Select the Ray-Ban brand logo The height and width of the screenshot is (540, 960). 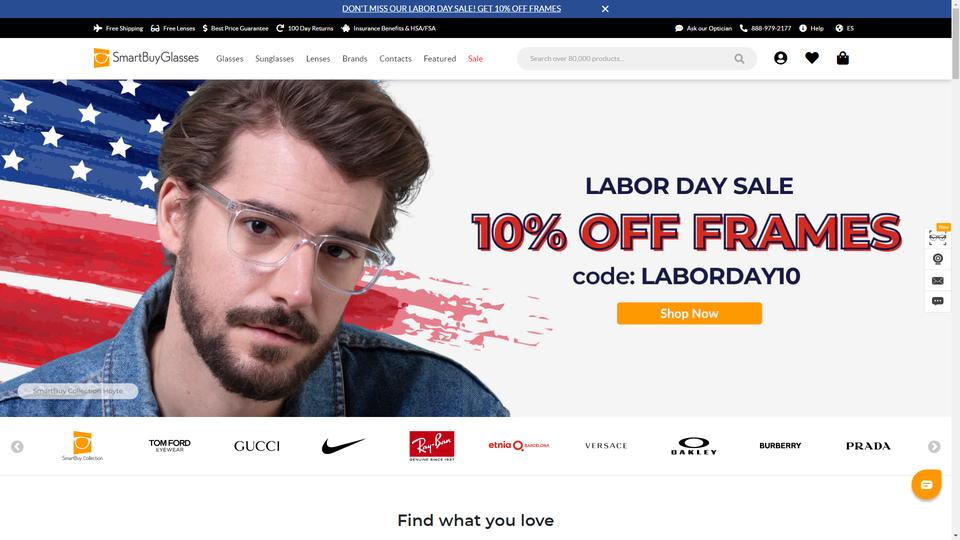click(x=432, y=446)
